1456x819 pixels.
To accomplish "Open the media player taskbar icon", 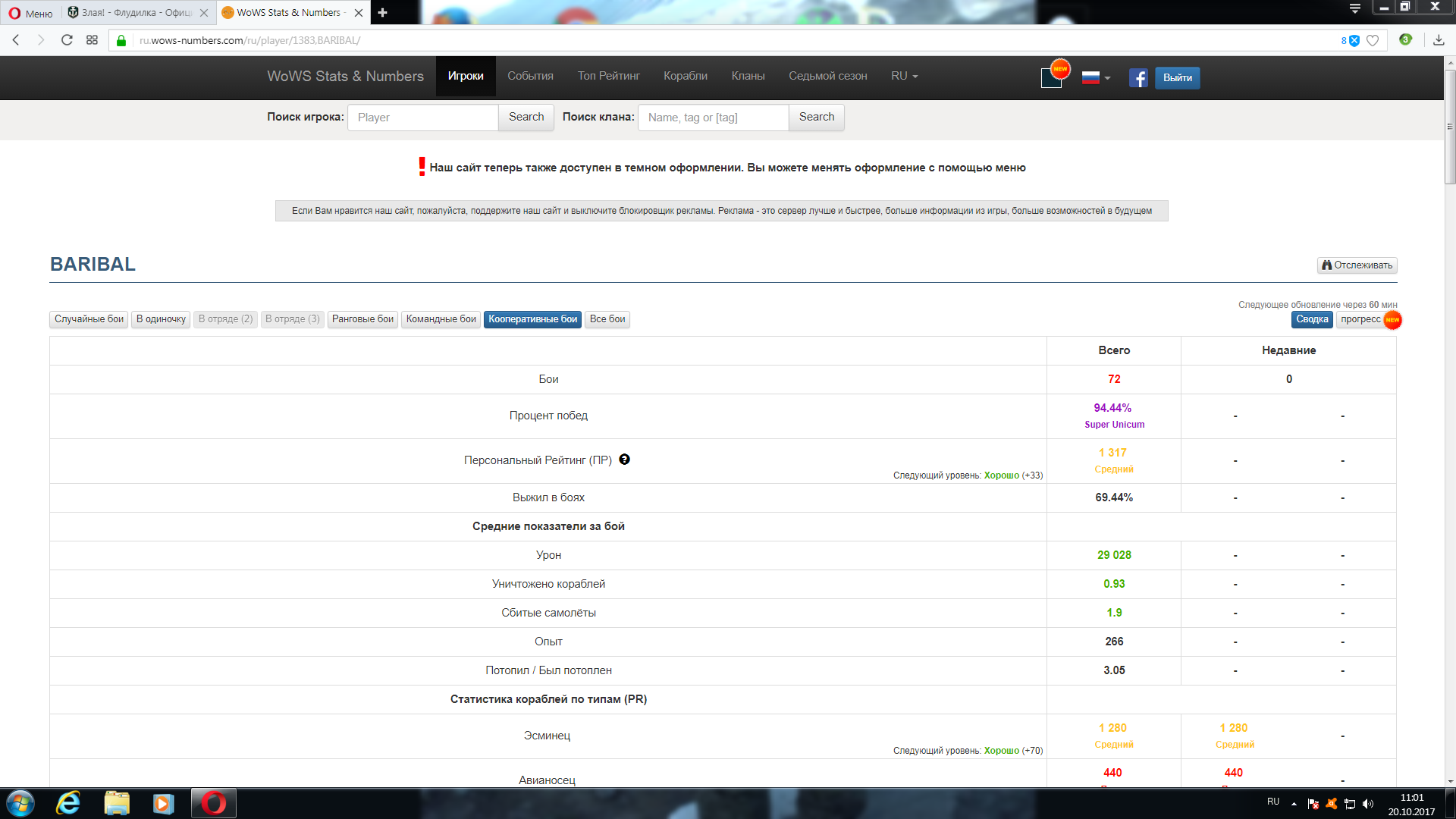I will [x=163, y=804].
